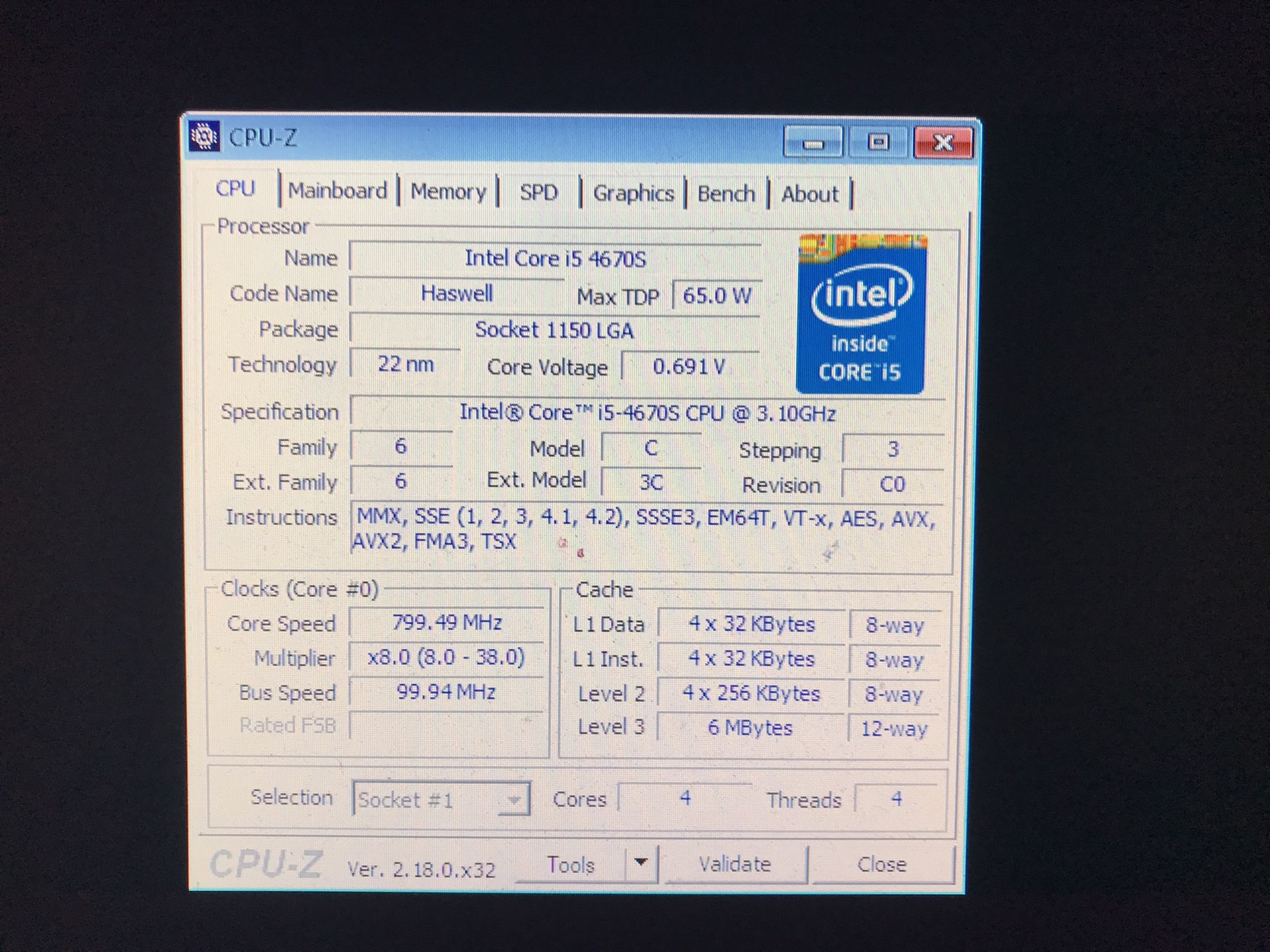Click the Cores count value 4

point(685,798)
